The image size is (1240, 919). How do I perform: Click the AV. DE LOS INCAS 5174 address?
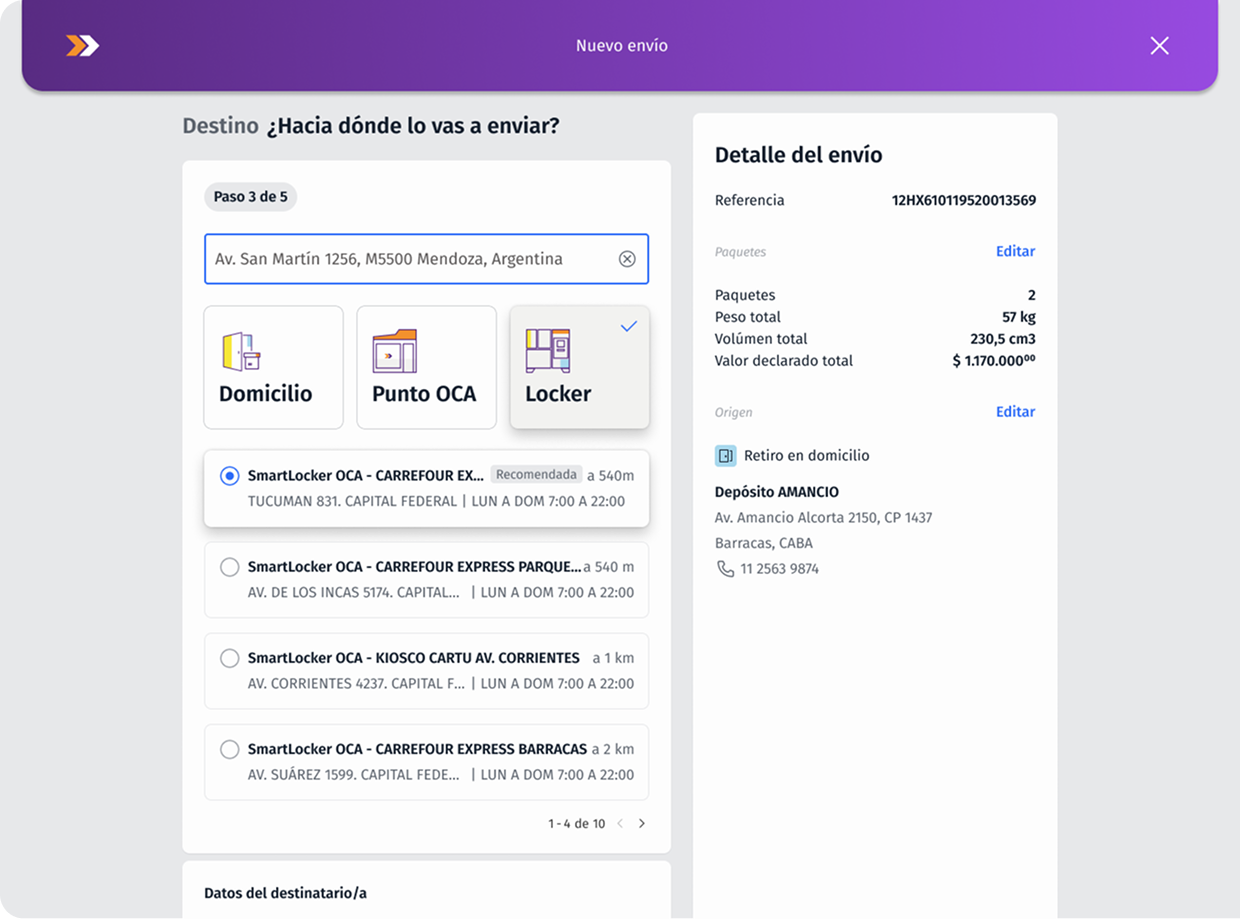[354, 592]
